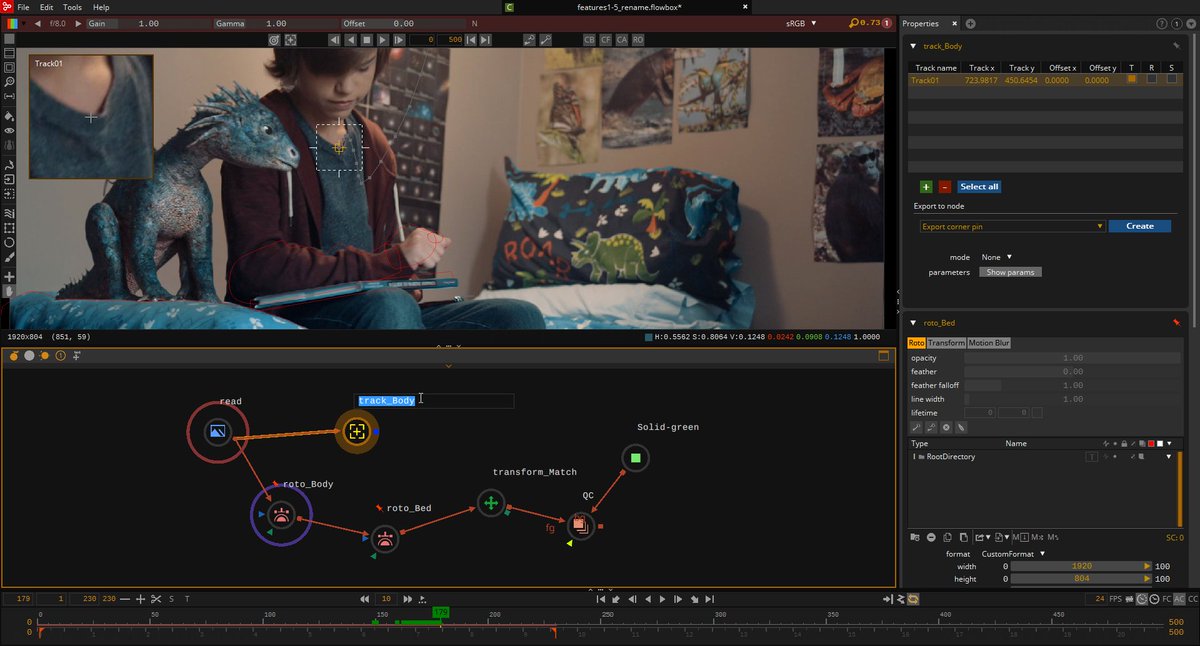Screen dimensions: 1200x646
Task: Select the roto_Body node
Action: pyautogui.click(x=281, y=515)
